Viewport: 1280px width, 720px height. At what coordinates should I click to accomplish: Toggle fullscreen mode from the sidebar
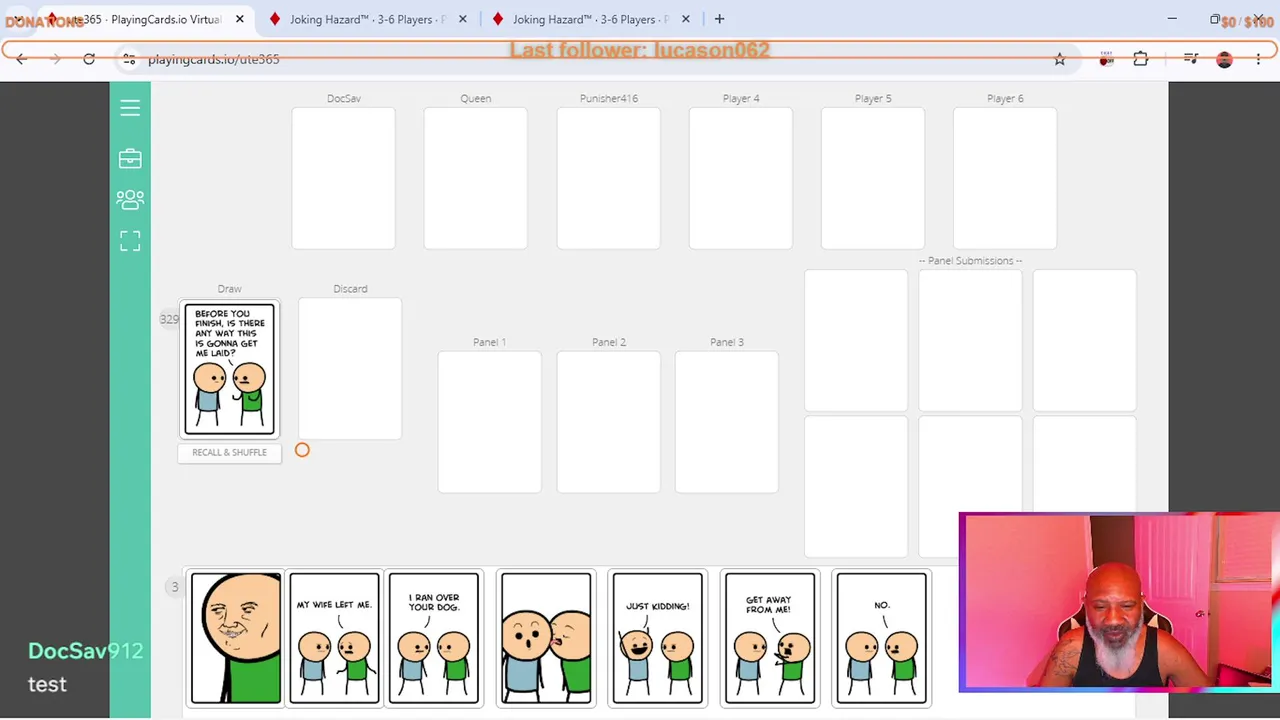pos(130,241)
